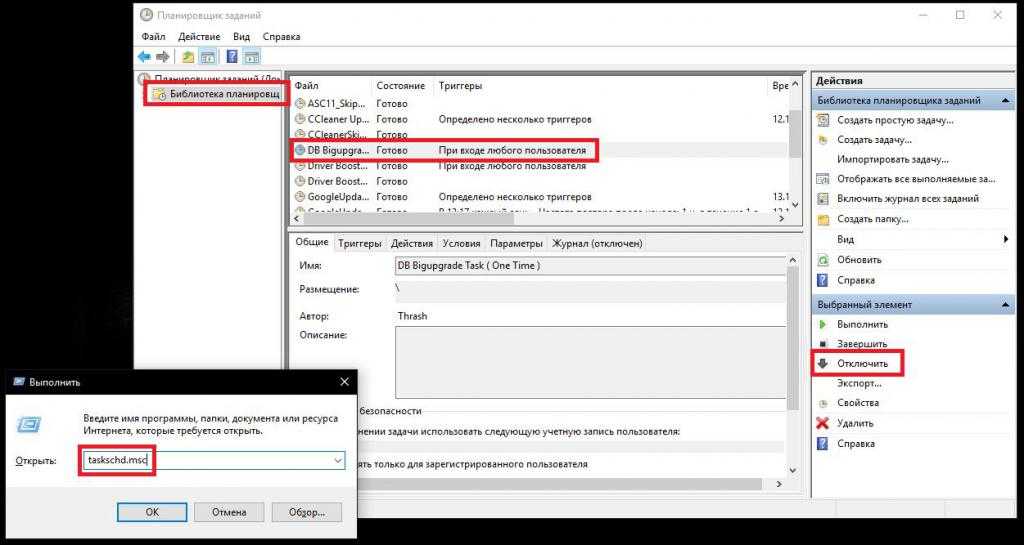Click the Show/Hide Console Tree toolbar icon
Screen dimensions: 1024x545
point(208,57)
